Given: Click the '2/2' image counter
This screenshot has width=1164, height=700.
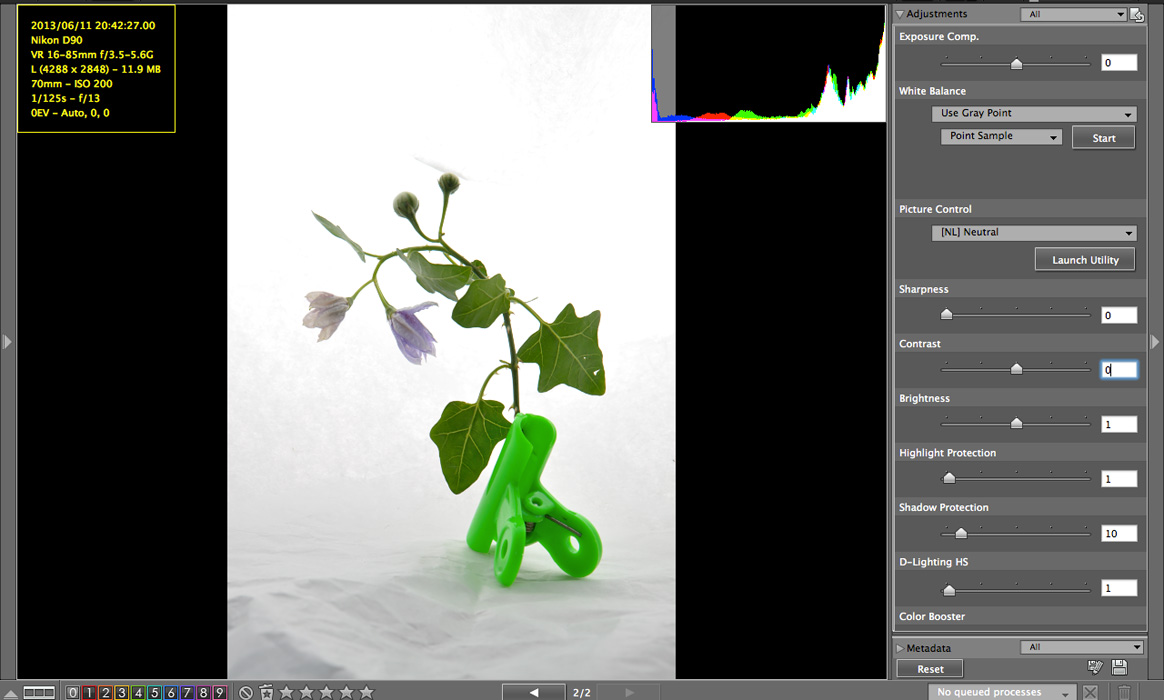Looking at the screenshot, I should 581,693.
